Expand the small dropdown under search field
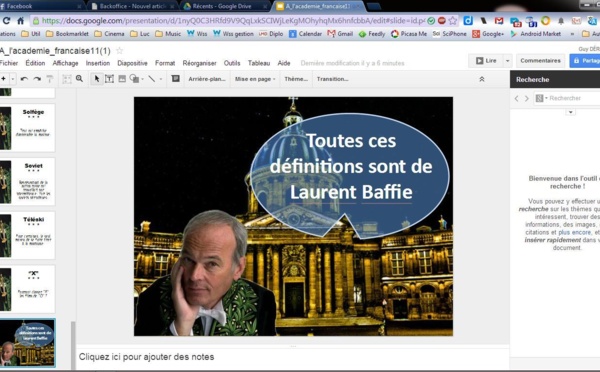Image resolution: width=600 pixels, height=372 pixels. click(571, 112)
